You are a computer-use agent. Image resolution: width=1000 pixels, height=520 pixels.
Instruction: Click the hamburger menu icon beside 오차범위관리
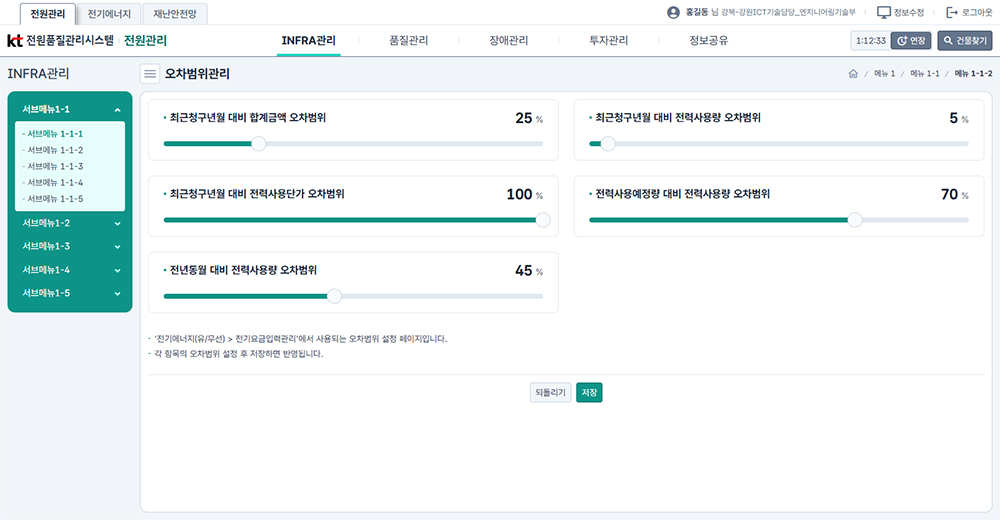click(x=150, y=73)
